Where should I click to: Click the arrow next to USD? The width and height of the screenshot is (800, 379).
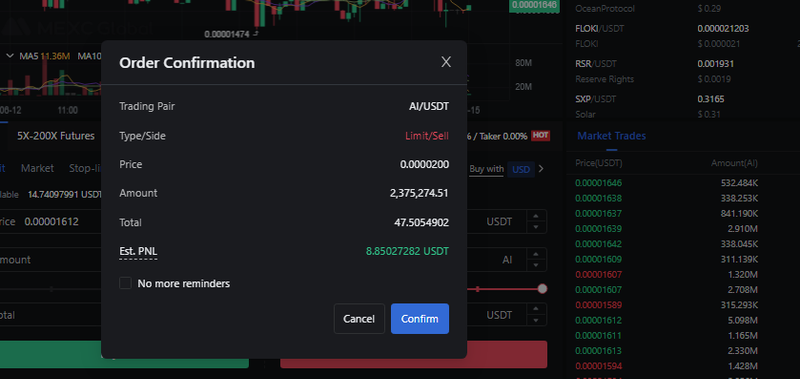pyautogui.click(x=541, y=169)
